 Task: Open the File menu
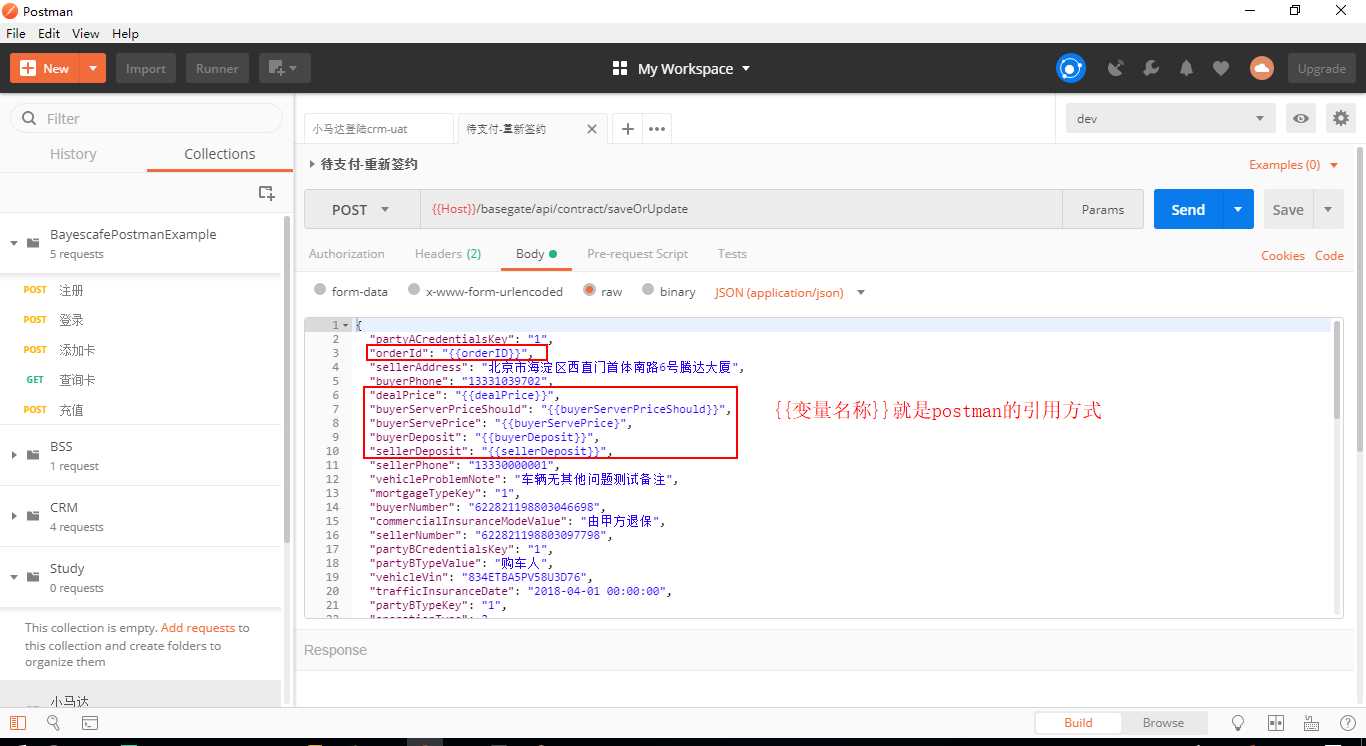16,33
